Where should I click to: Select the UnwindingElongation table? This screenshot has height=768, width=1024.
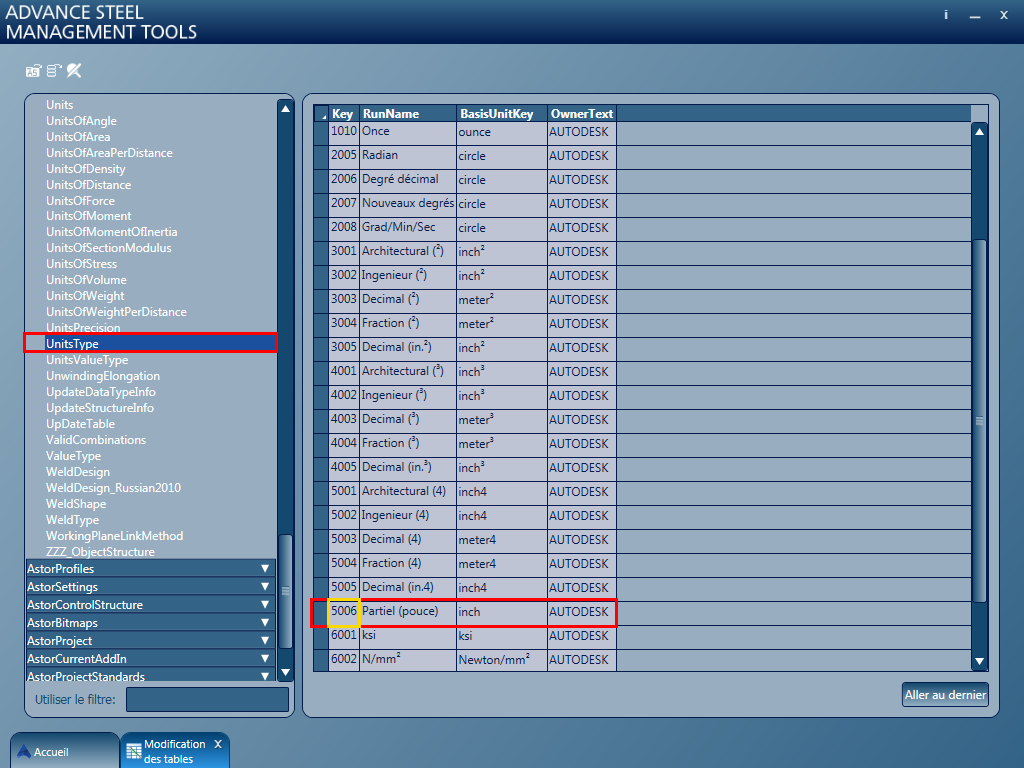pos(103,376)
